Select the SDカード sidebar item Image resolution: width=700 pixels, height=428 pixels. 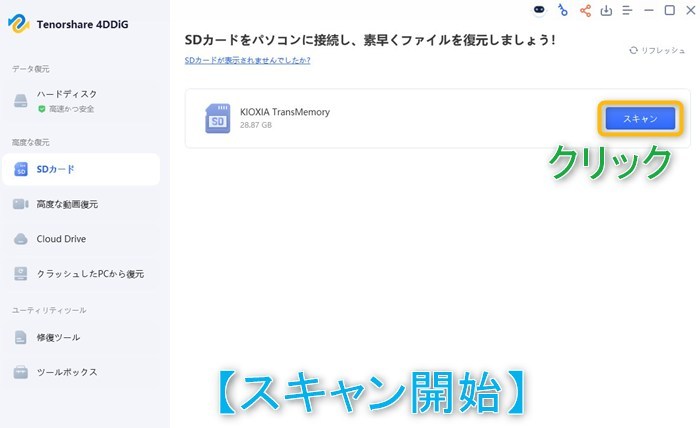click(81, 169)
